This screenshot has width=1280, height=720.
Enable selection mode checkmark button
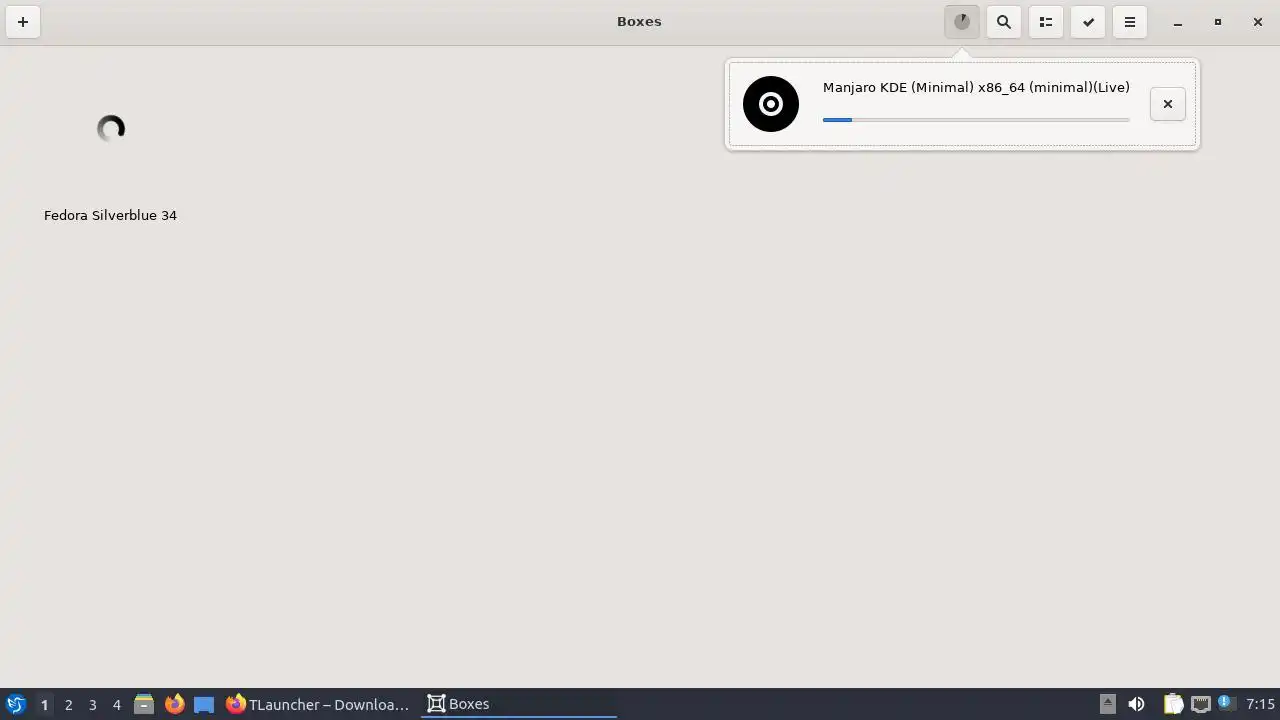point(1088,22)
